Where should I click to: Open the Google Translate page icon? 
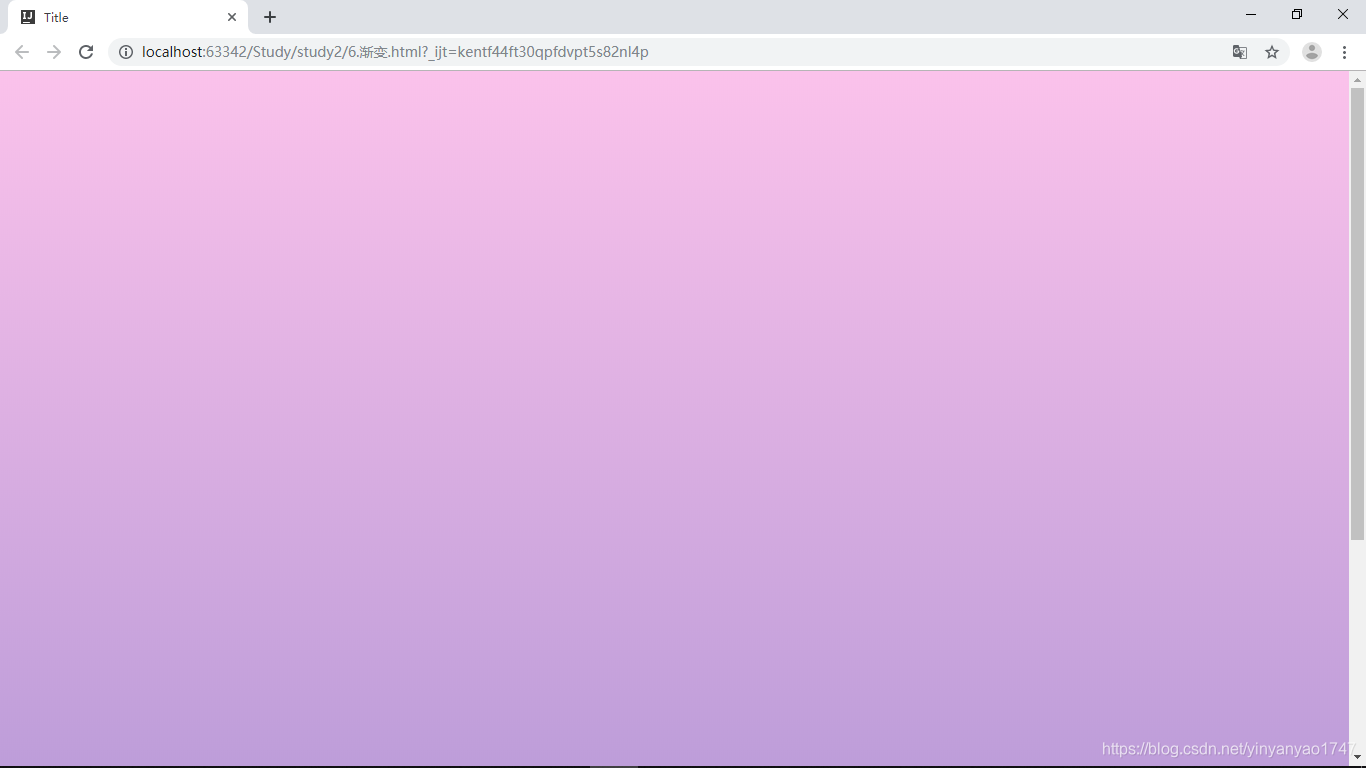coord(1240,52)
